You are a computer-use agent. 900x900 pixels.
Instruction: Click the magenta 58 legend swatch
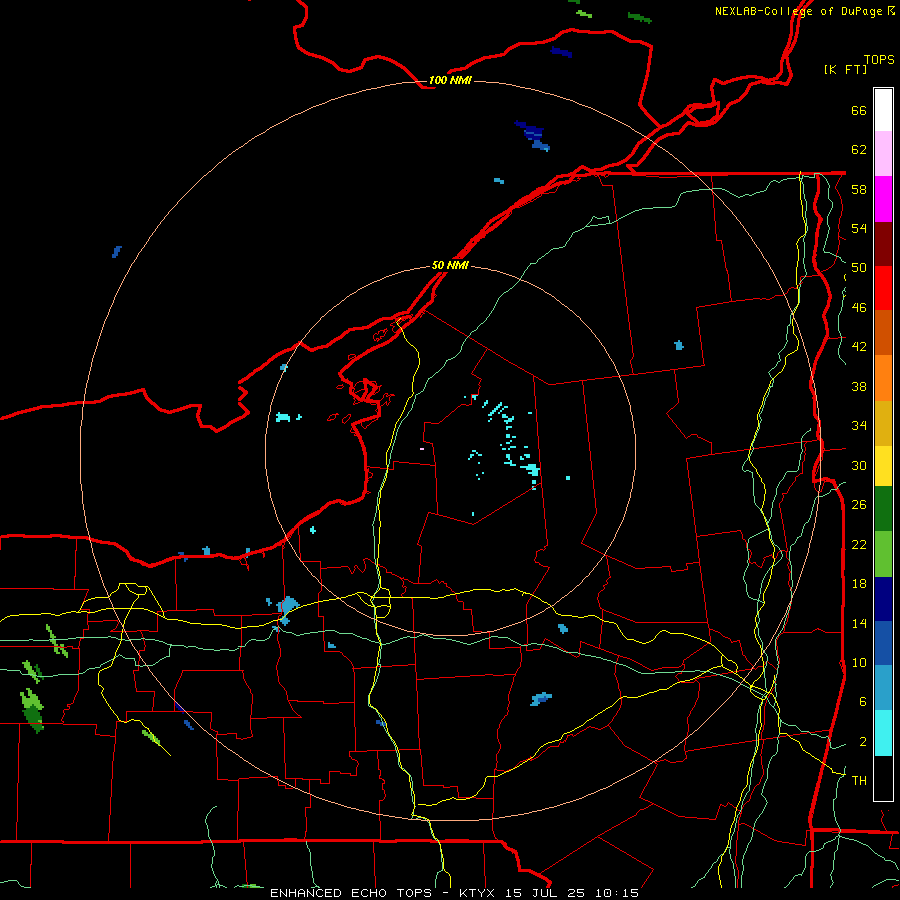tap(883, 199)
